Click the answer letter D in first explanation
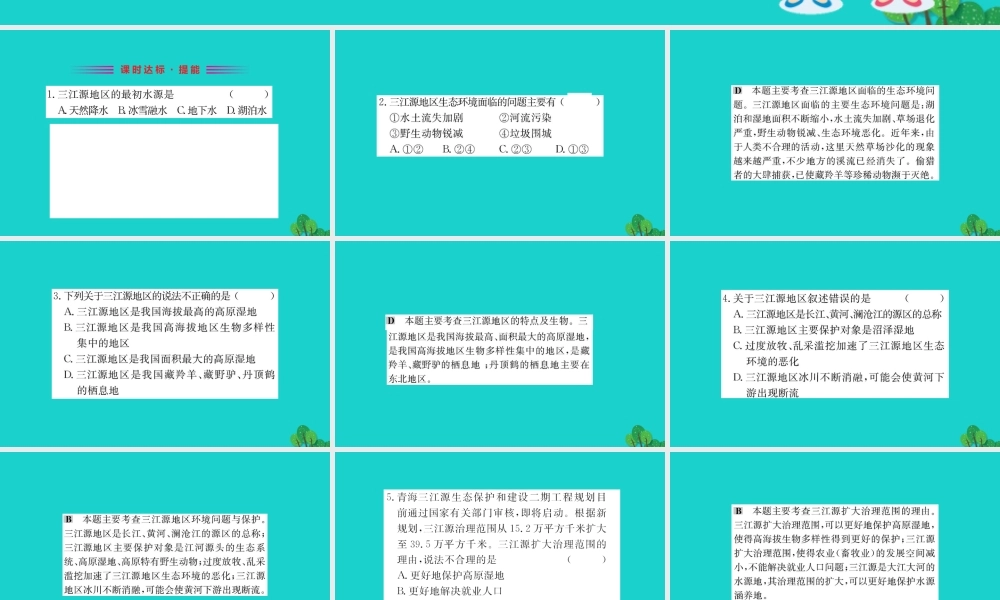Screen dimensions: 1000x600 (737, 91)
